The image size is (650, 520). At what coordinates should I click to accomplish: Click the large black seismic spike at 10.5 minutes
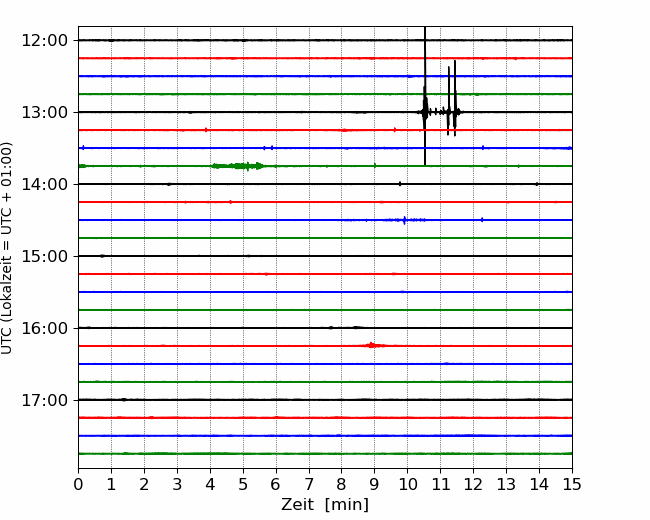pos(425,105)
